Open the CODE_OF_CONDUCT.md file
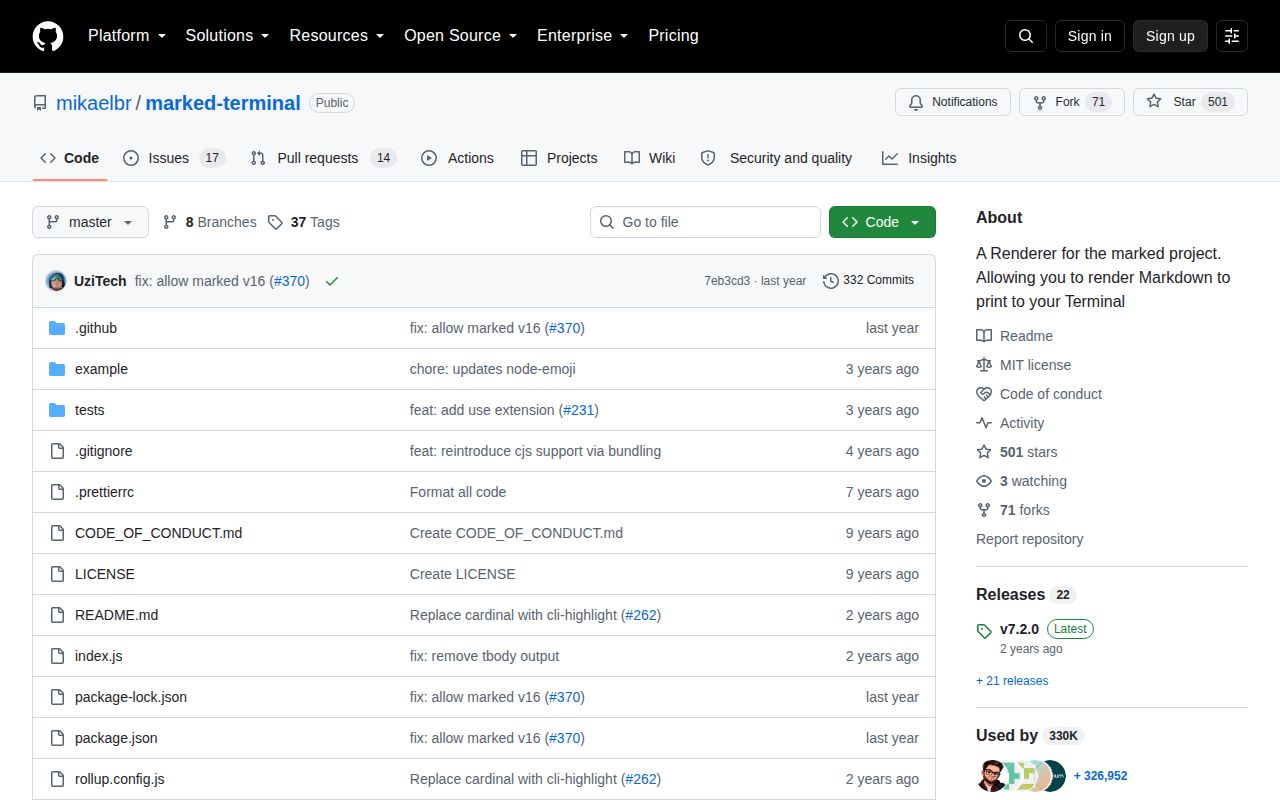1280x800 pixels. (158, 533)
